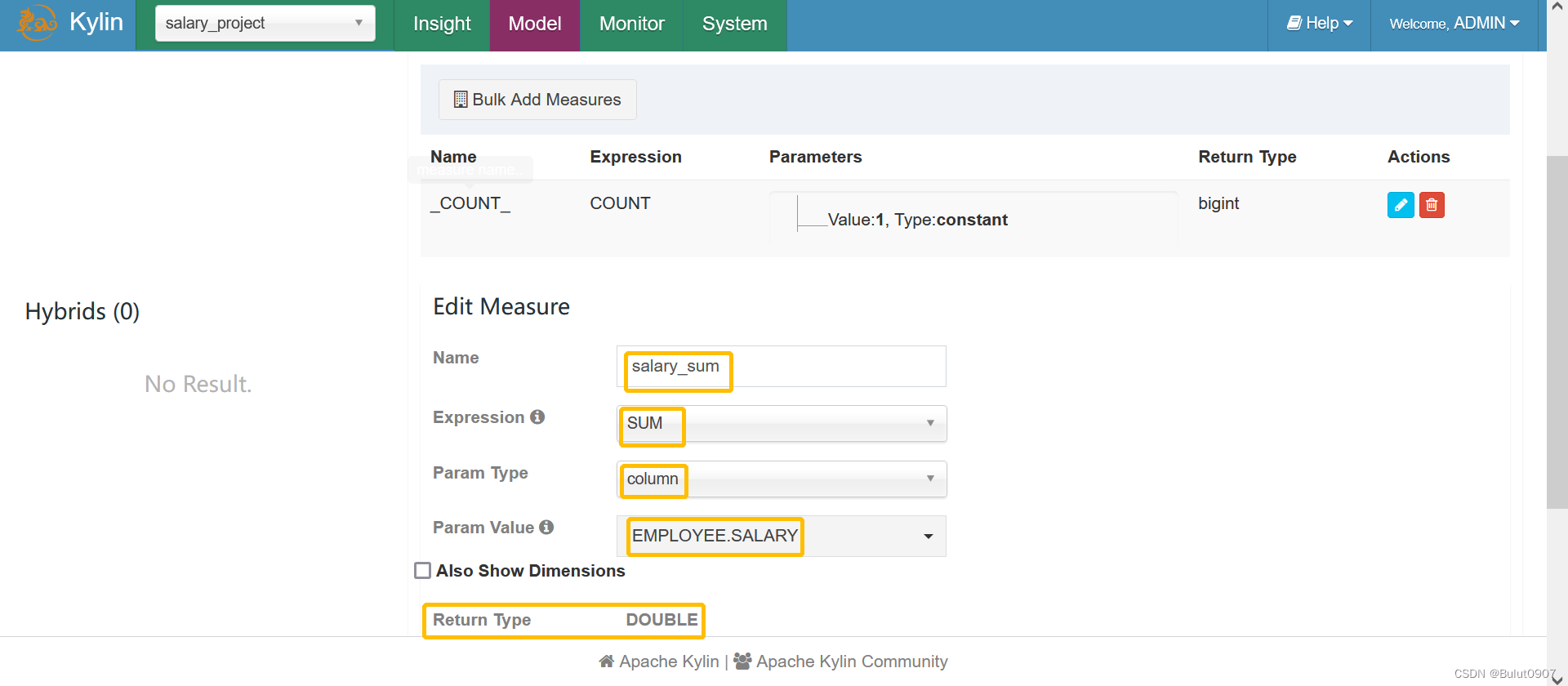Screen dimensions: 1568x686
Task: Open the Expression SUM dropdown
Action: pyautogui.click(x=782, y=423)
